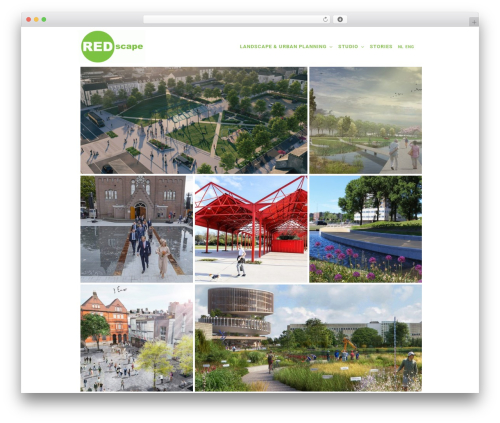Expand chevron next to Landscape & Urban Planning
500x423 pixels.
(331, 47)
